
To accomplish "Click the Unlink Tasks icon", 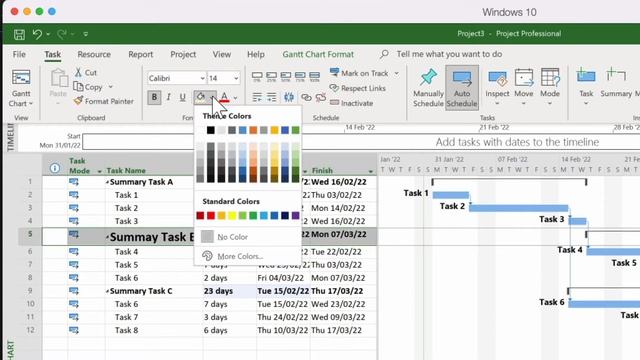I will [321, 97].
